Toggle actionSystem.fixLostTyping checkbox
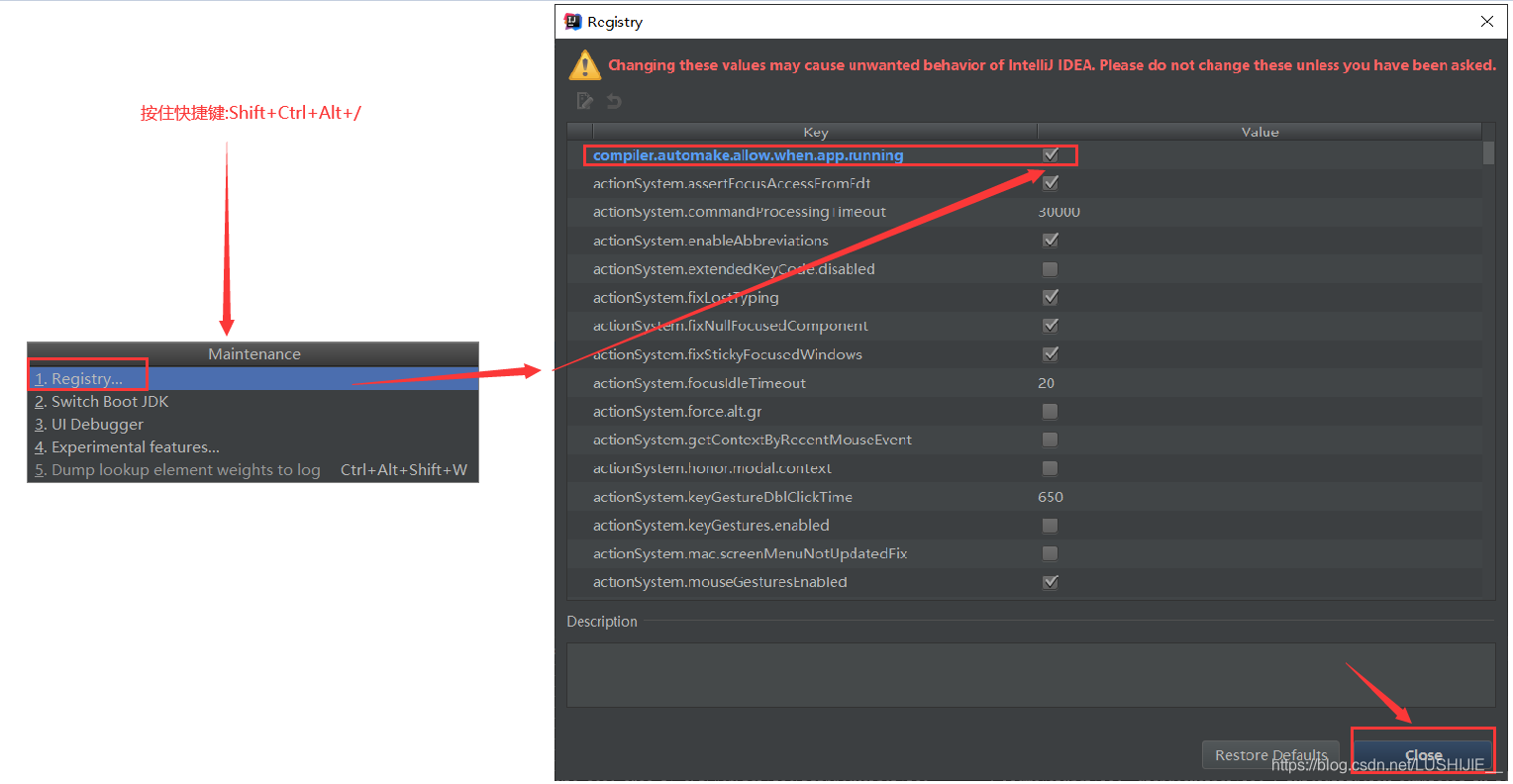 [1051, 297]
